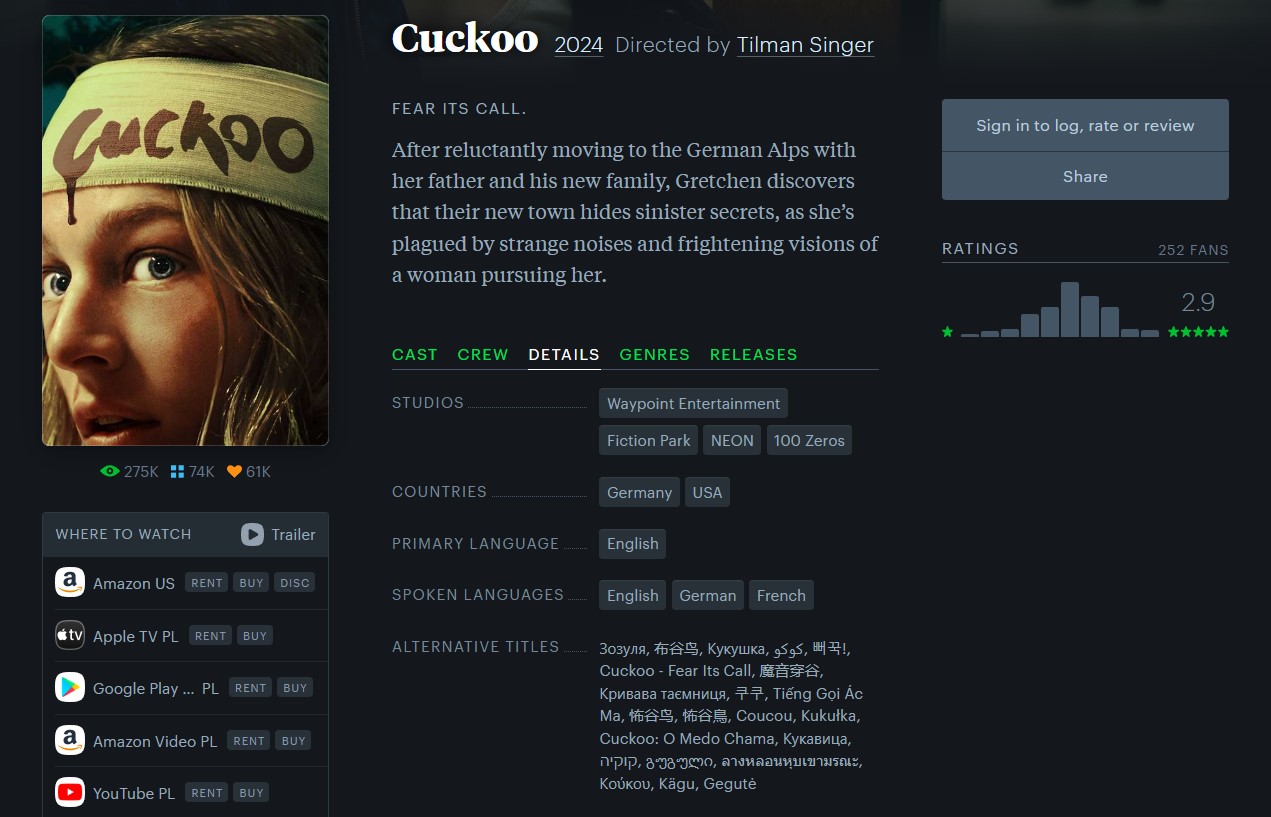
Task: Open the Apple TV PL icon
Action: [70, 635]
